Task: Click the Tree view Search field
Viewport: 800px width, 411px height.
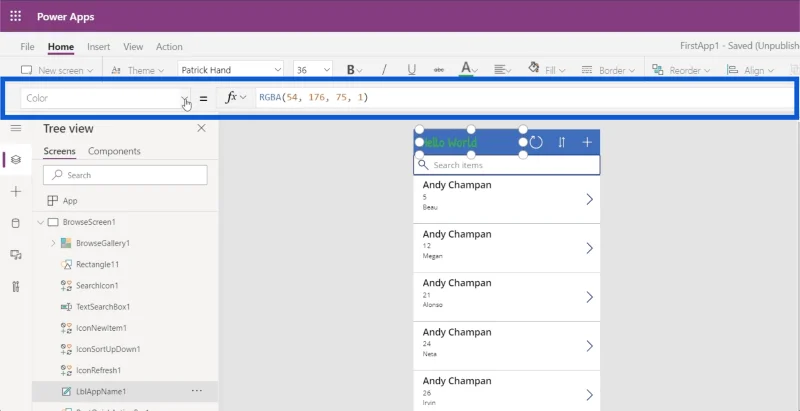Action: [x=126, y=175]
